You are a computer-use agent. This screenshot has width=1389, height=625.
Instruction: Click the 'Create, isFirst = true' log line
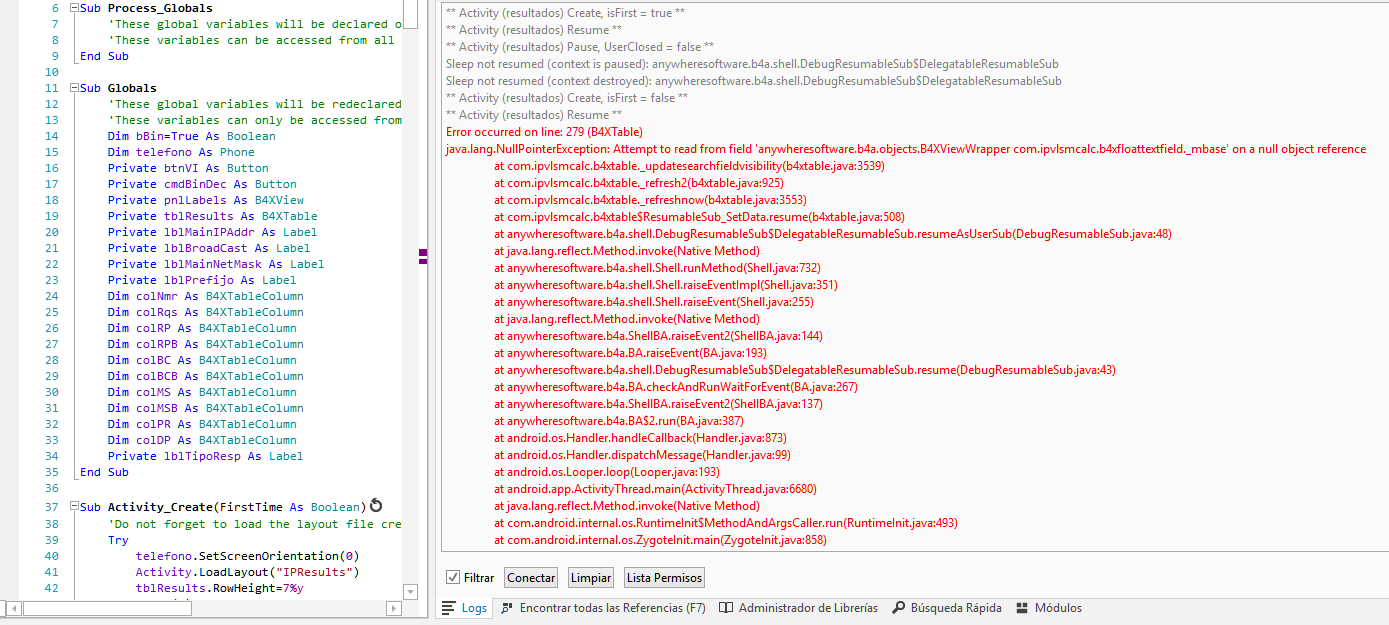pos(565,13)
